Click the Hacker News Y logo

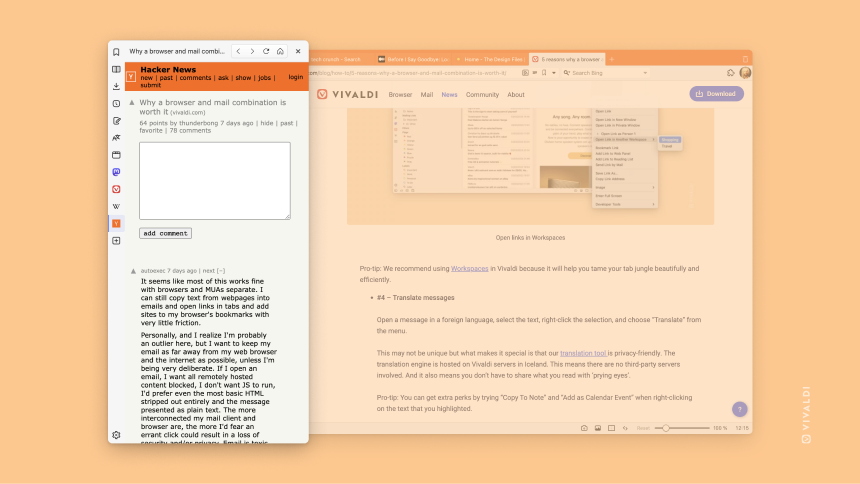131,77
